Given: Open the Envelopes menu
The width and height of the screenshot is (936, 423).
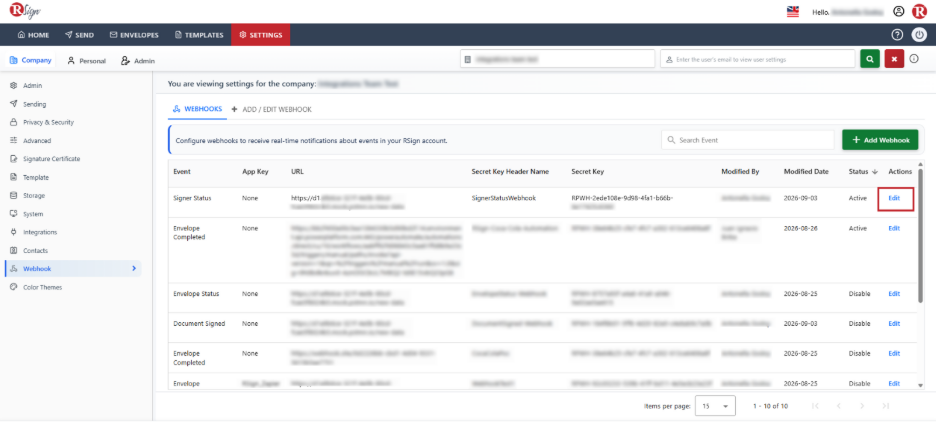Looking at the screenshot, I should coord(134,35).
